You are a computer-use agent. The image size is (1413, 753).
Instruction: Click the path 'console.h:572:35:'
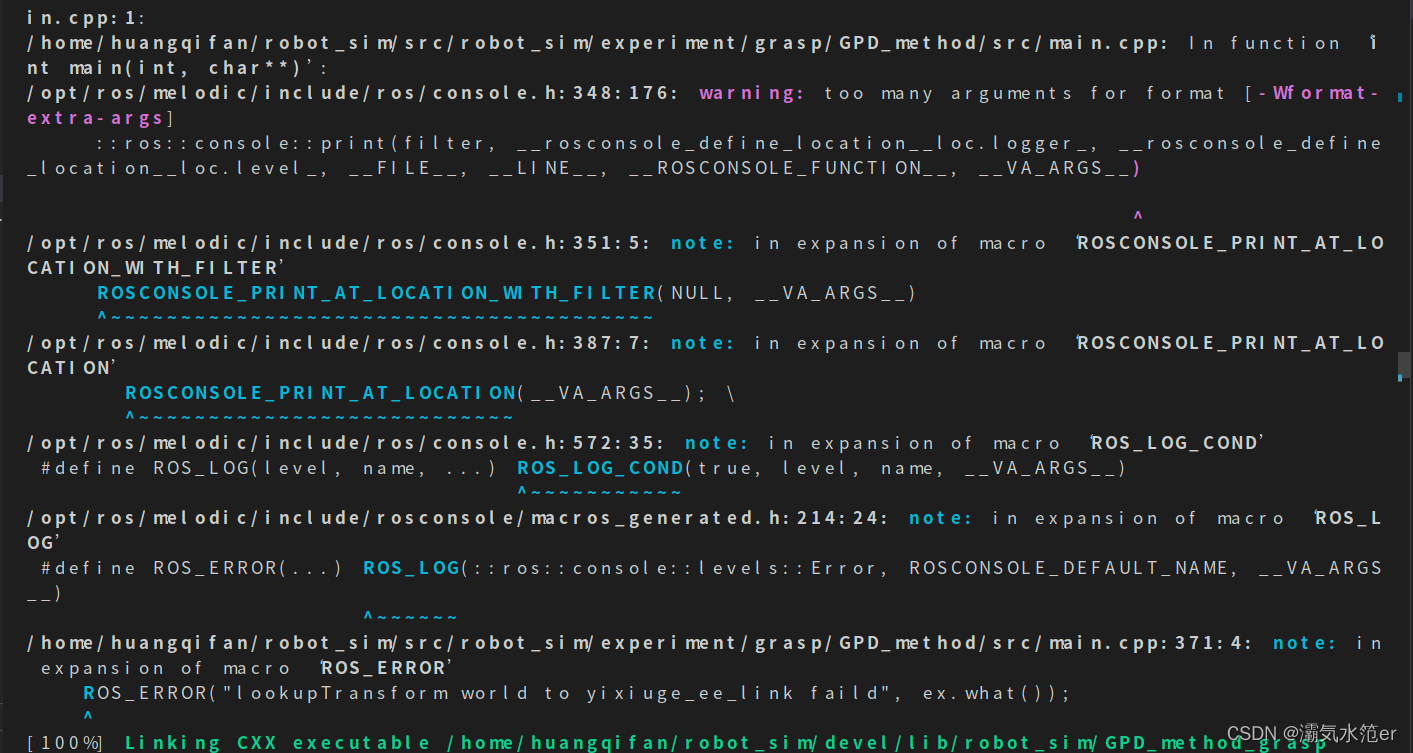click(x=346, y=443)
